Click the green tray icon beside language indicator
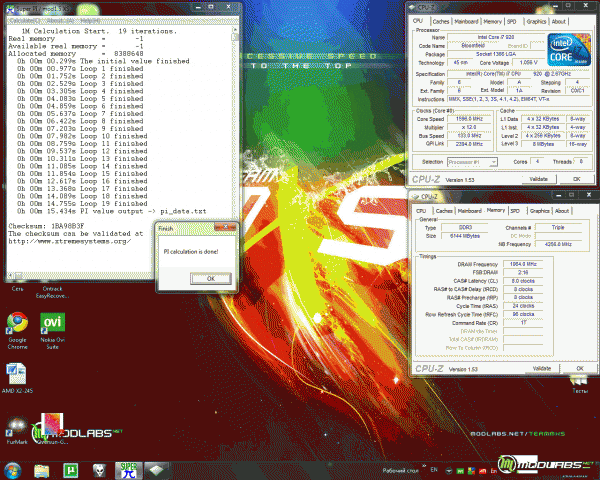The height and width of the screenshot is (480, 600). pos(460,471)
